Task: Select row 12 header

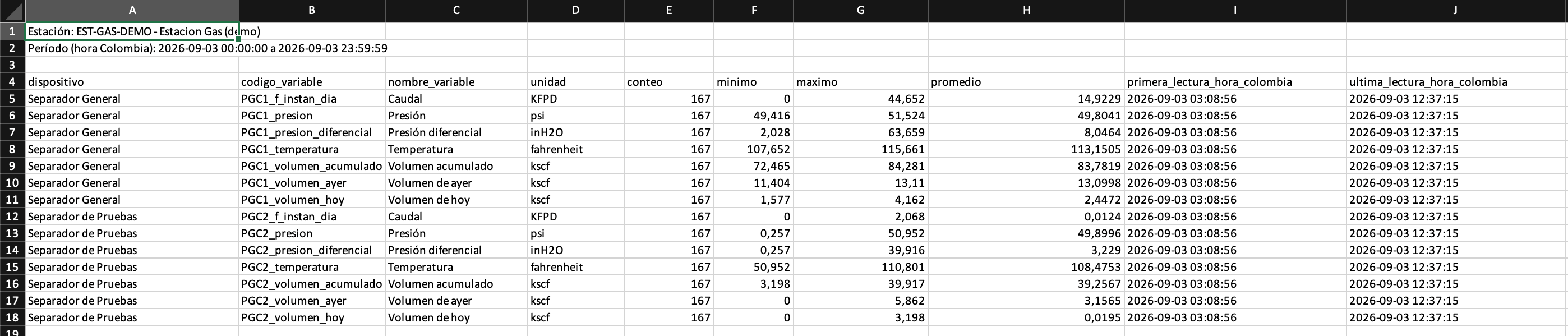Action: tap(12, 216)
